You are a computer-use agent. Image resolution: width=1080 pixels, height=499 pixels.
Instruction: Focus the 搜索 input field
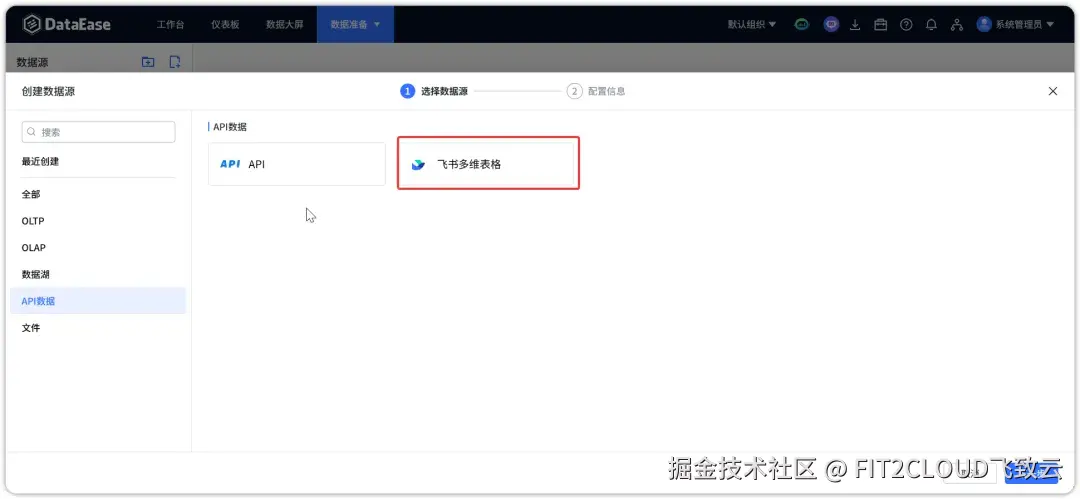point(98,132)
